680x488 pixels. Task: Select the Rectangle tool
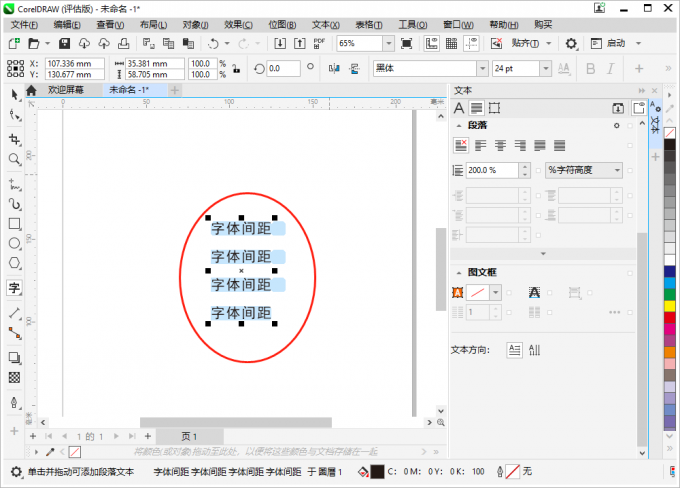pos(14,224)
